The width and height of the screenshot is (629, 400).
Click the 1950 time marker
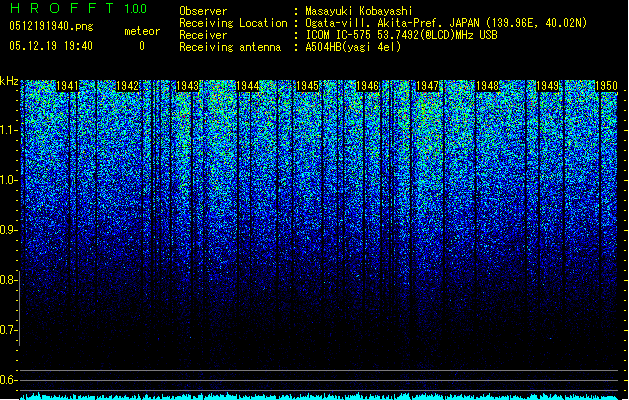tap(606, 86)
